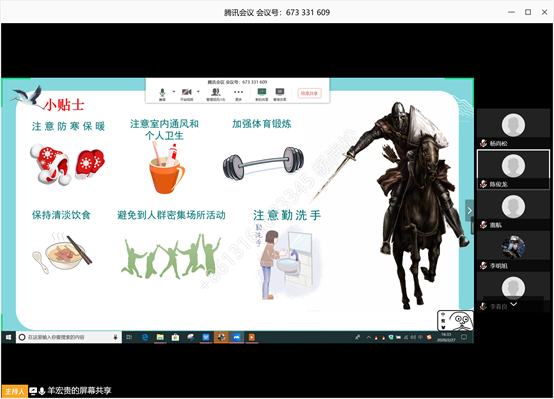Maximize the Tencent Meeting window
This screenshot has height=399, width=554.
528,12
